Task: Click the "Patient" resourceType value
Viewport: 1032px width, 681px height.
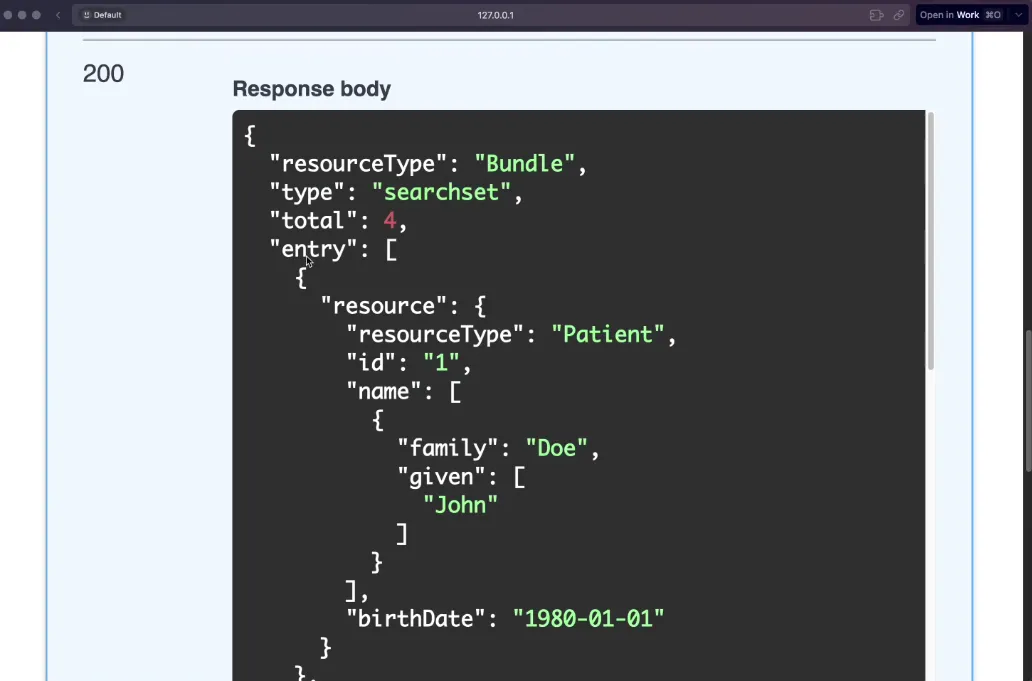Action: pyautogui.click(x=607, y=334)
